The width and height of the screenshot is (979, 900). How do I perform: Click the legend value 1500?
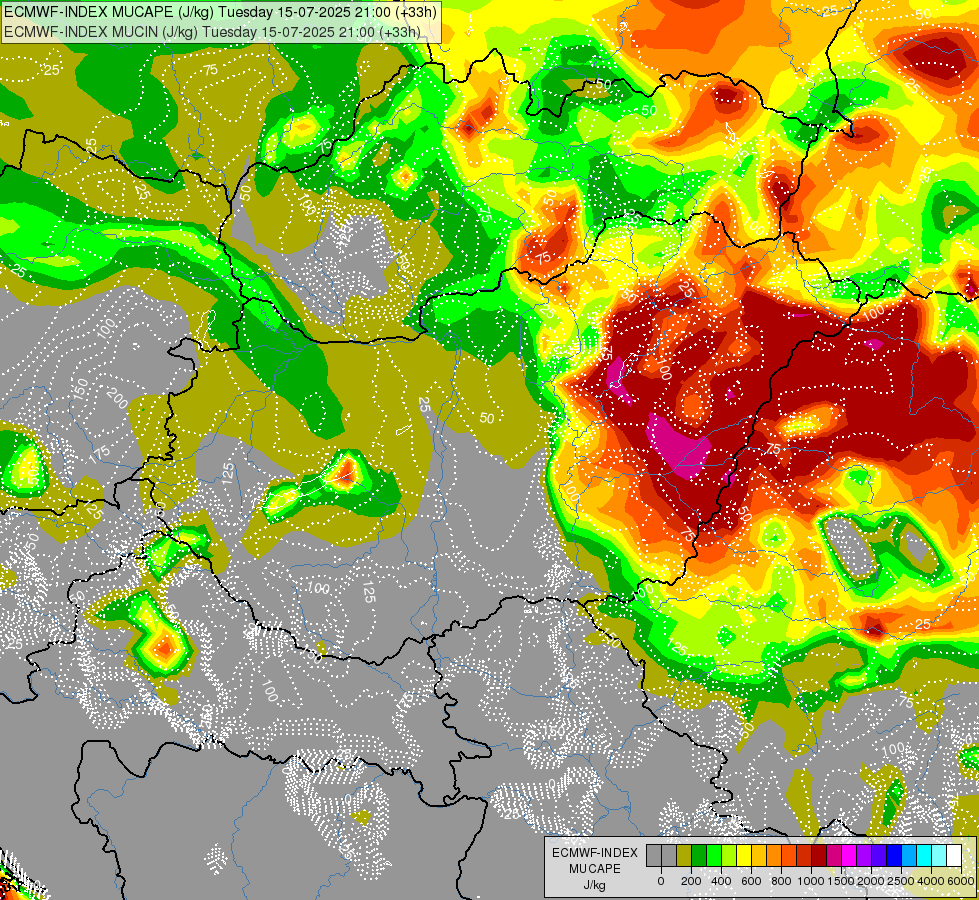pos(840,881)
